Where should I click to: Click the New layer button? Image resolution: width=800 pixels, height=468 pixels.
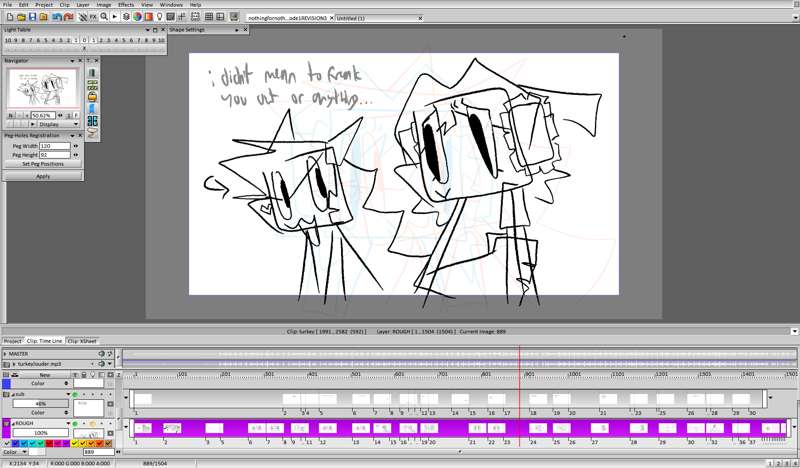45,375
